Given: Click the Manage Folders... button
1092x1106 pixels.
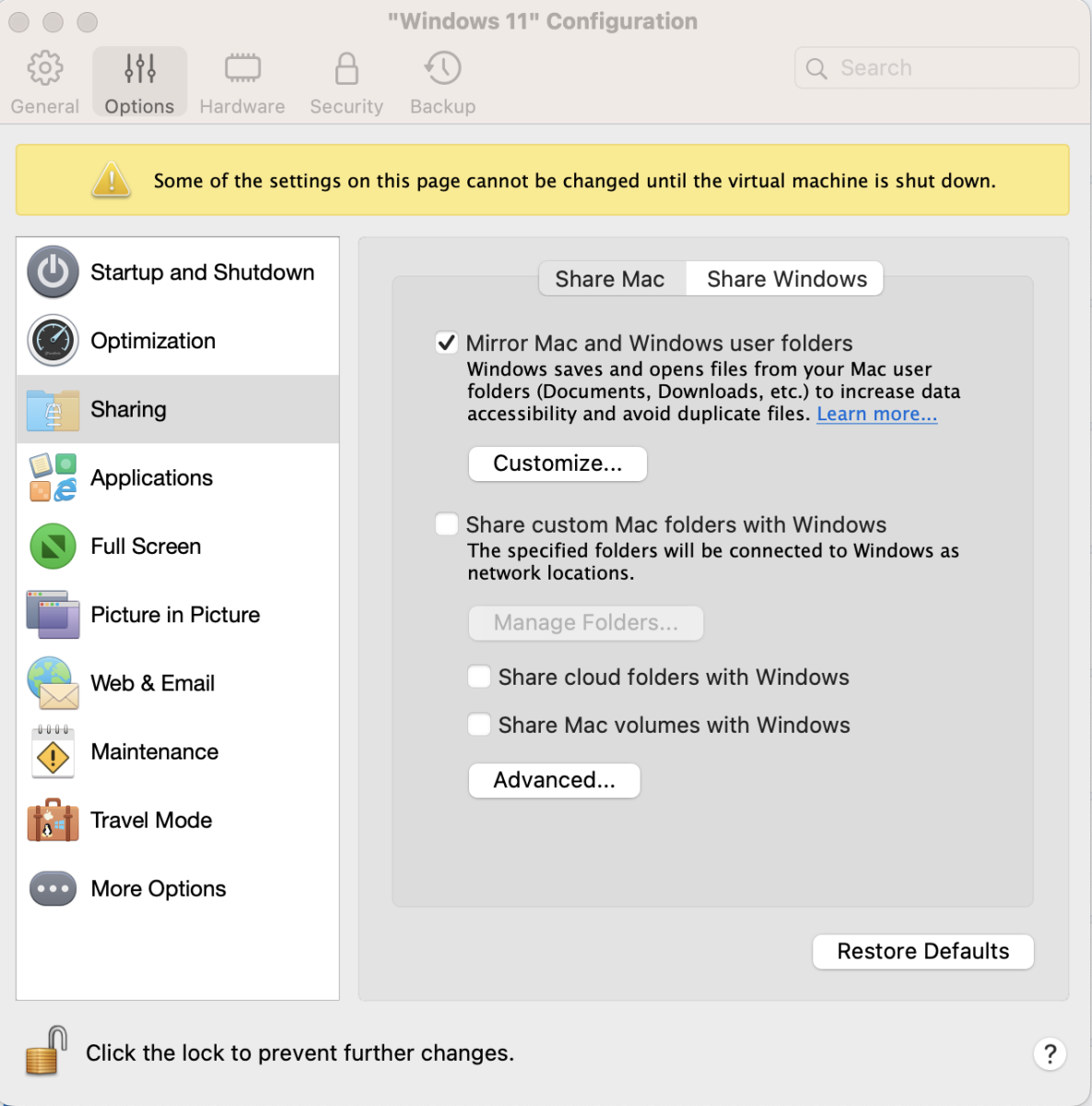Looking at the screenshot, I should click(x=586, y=623).
